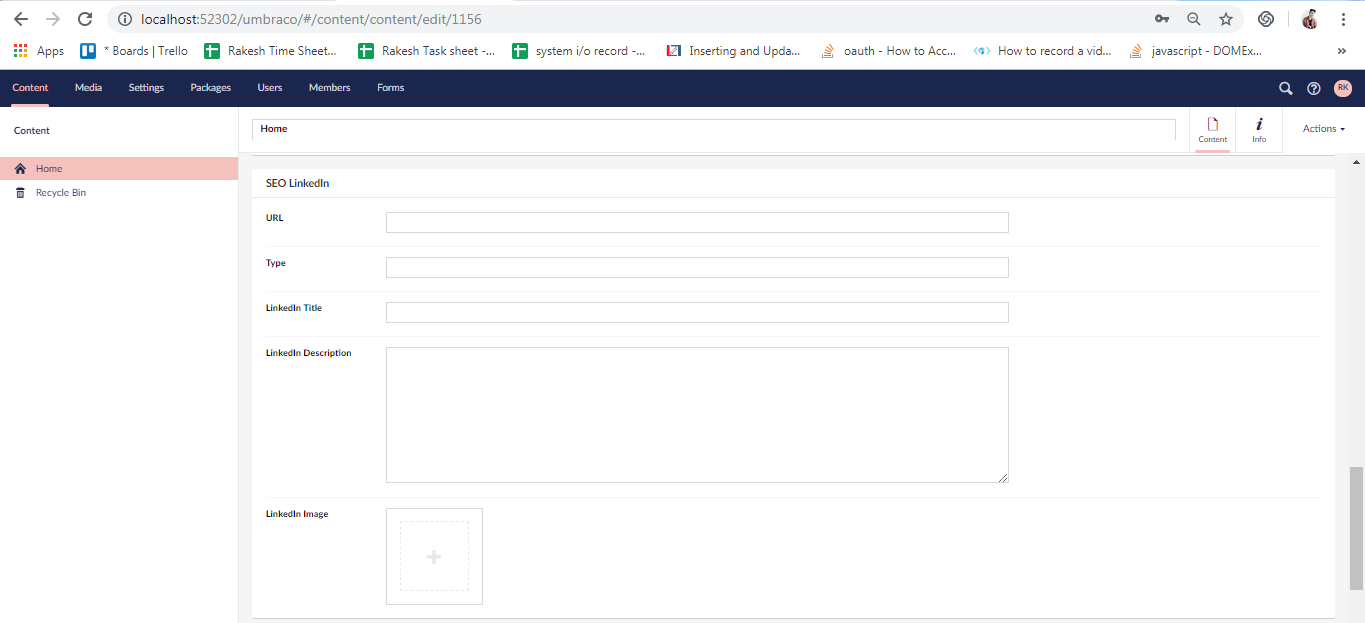Screen dimensions: 1365x623
Task: Switch to the Content section
Action: [x=30, y=88]
